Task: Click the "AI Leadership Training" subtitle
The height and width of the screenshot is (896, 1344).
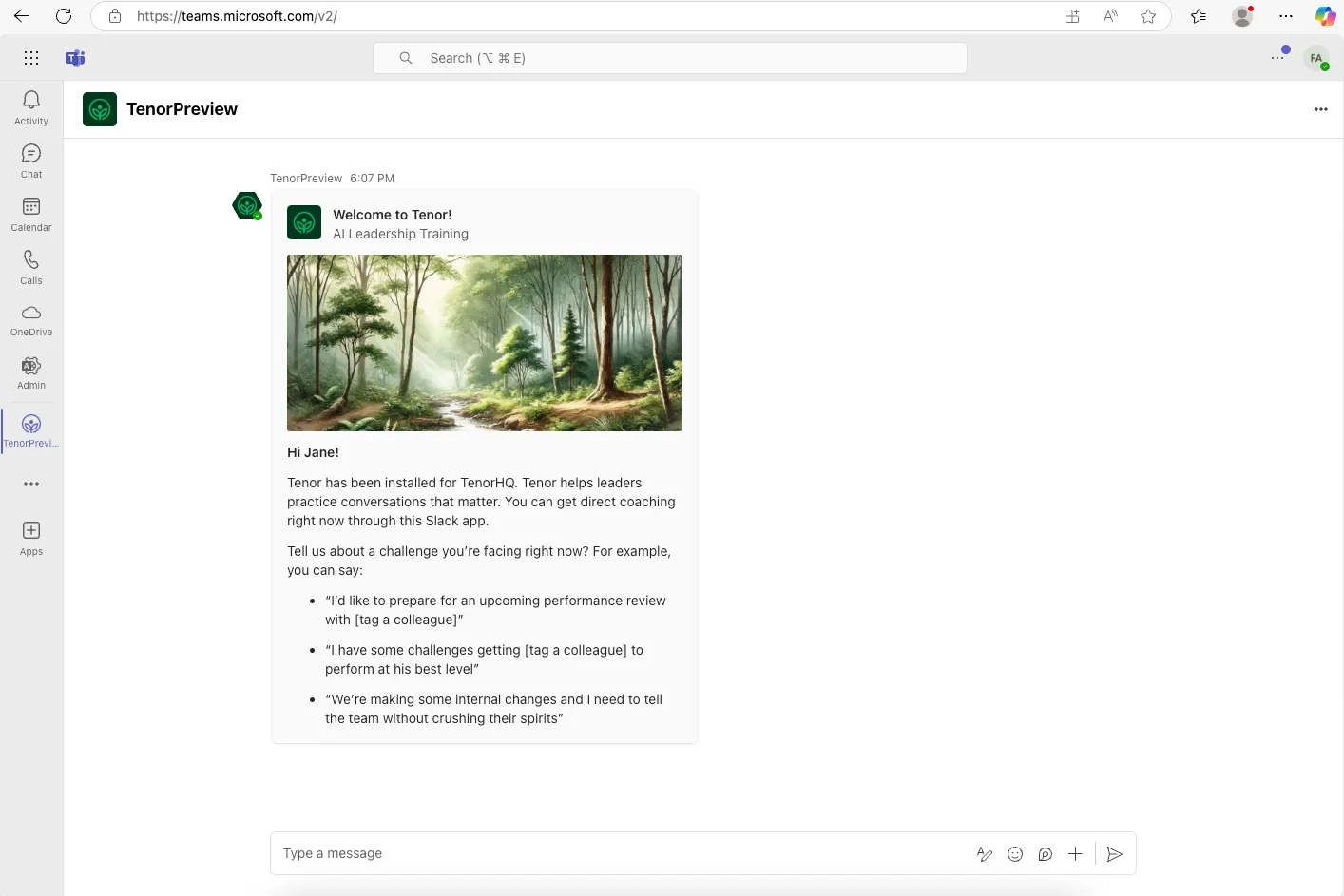Action: 401,234
